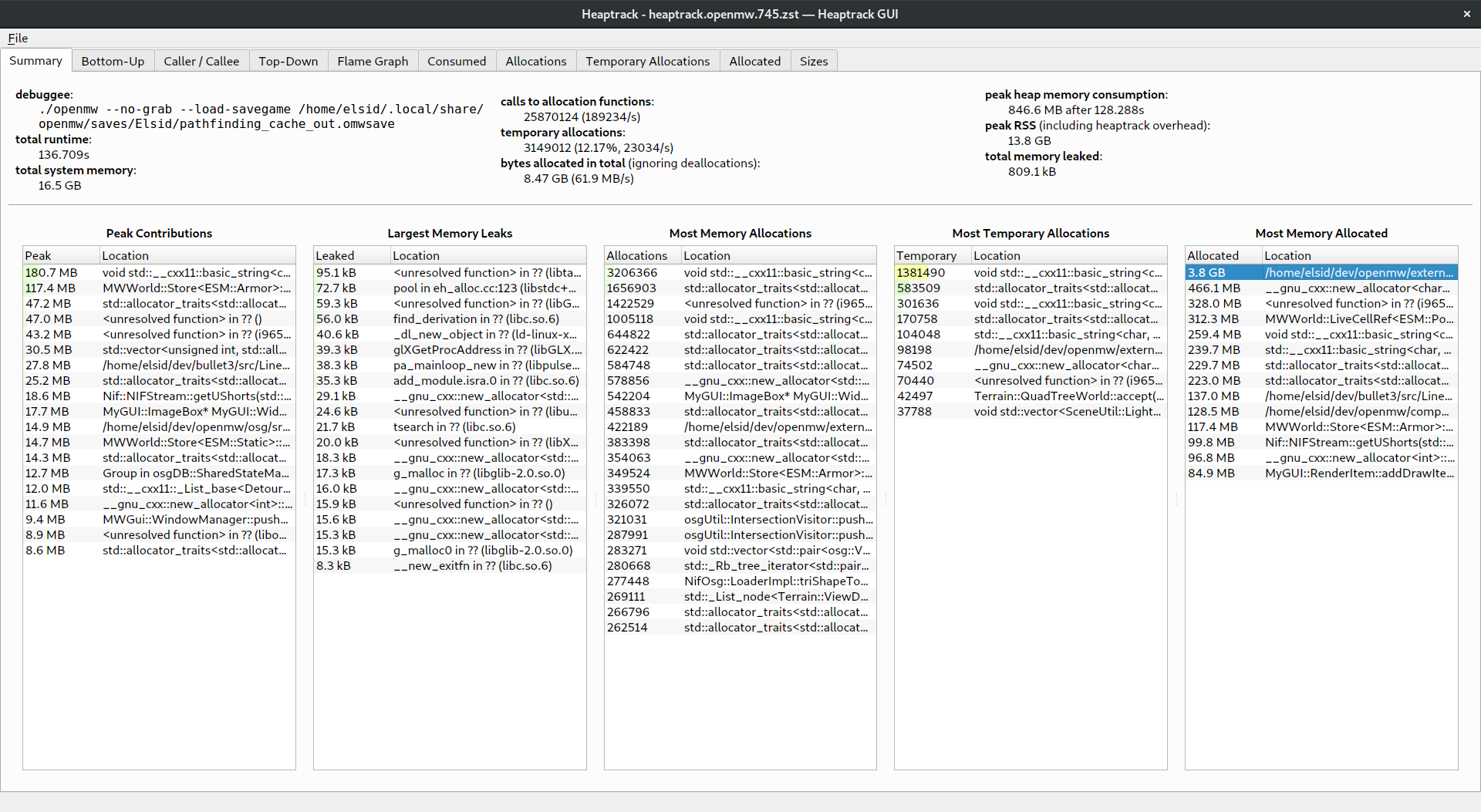Sort Most Temporary Allocations by Temporary header
This screenshot has height=812, width=1481.
(x=933, y=255)
